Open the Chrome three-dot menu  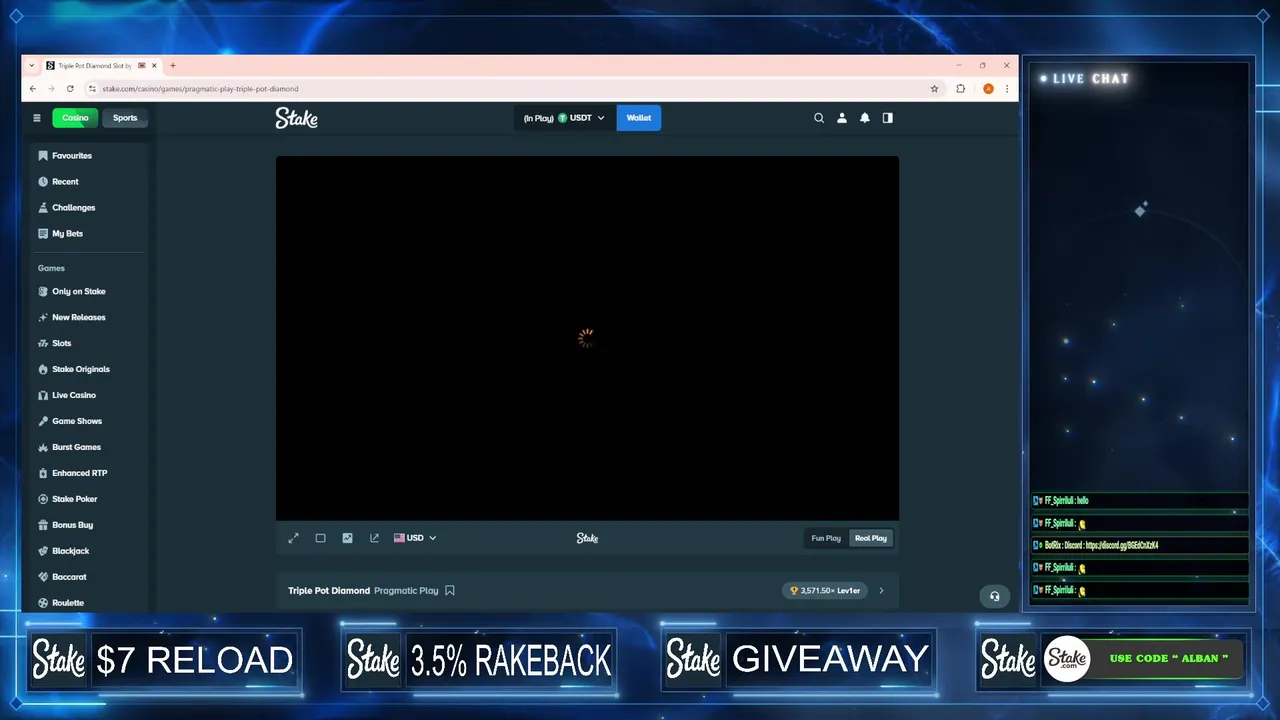tap(1007, 89)
